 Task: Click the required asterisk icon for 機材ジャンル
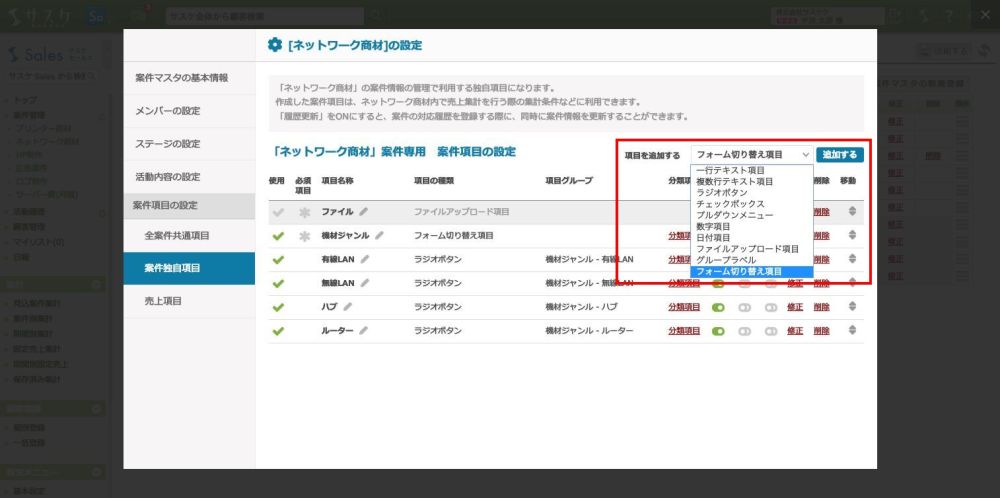pyautogui.click(x=304, y=236)
